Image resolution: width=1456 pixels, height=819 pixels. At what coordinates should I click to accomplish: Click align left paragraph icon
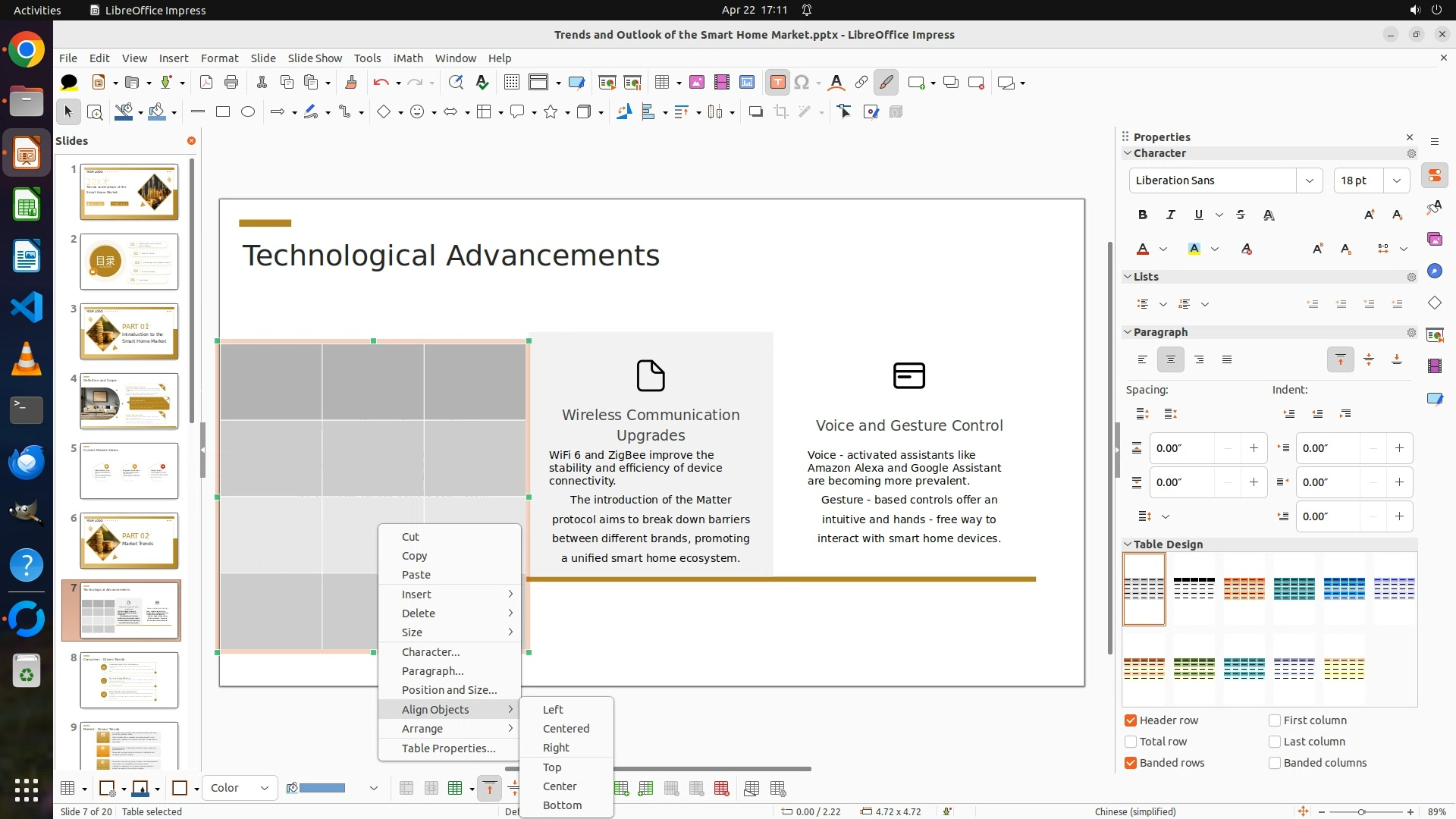point(1143,360)
